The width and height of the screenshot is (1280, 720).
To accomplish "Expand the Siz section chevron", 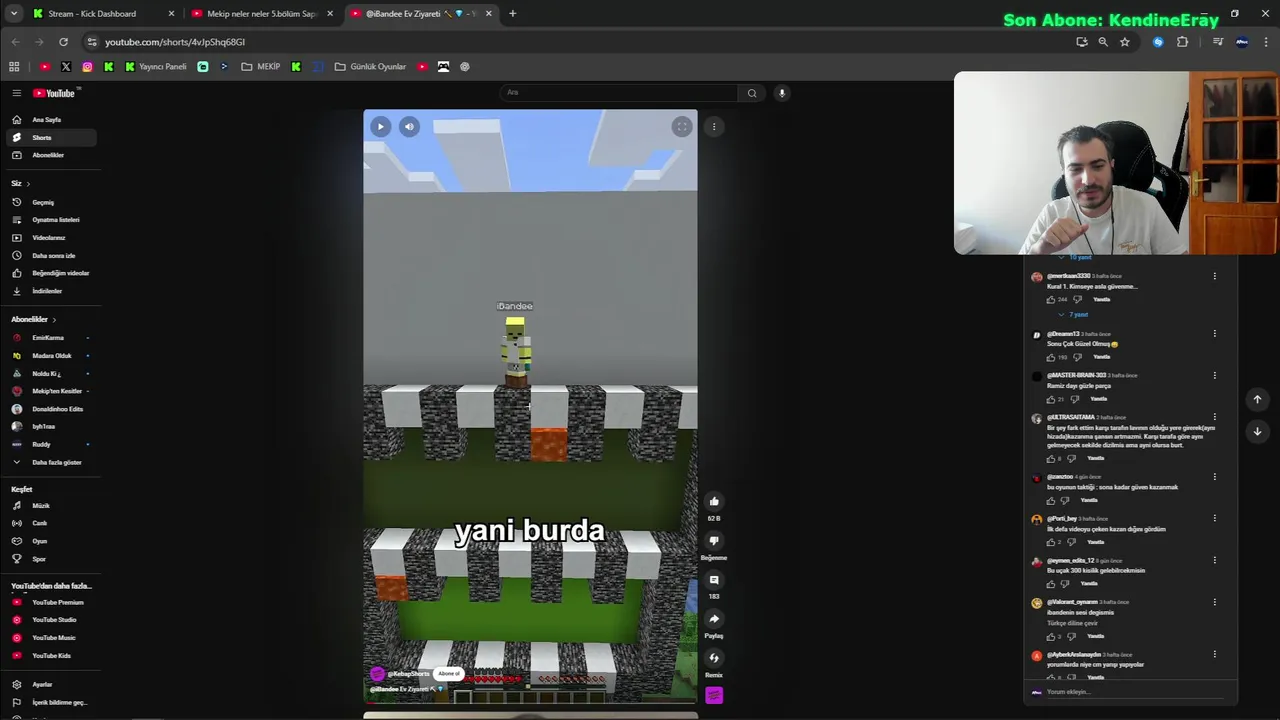I will click(28, 184).
